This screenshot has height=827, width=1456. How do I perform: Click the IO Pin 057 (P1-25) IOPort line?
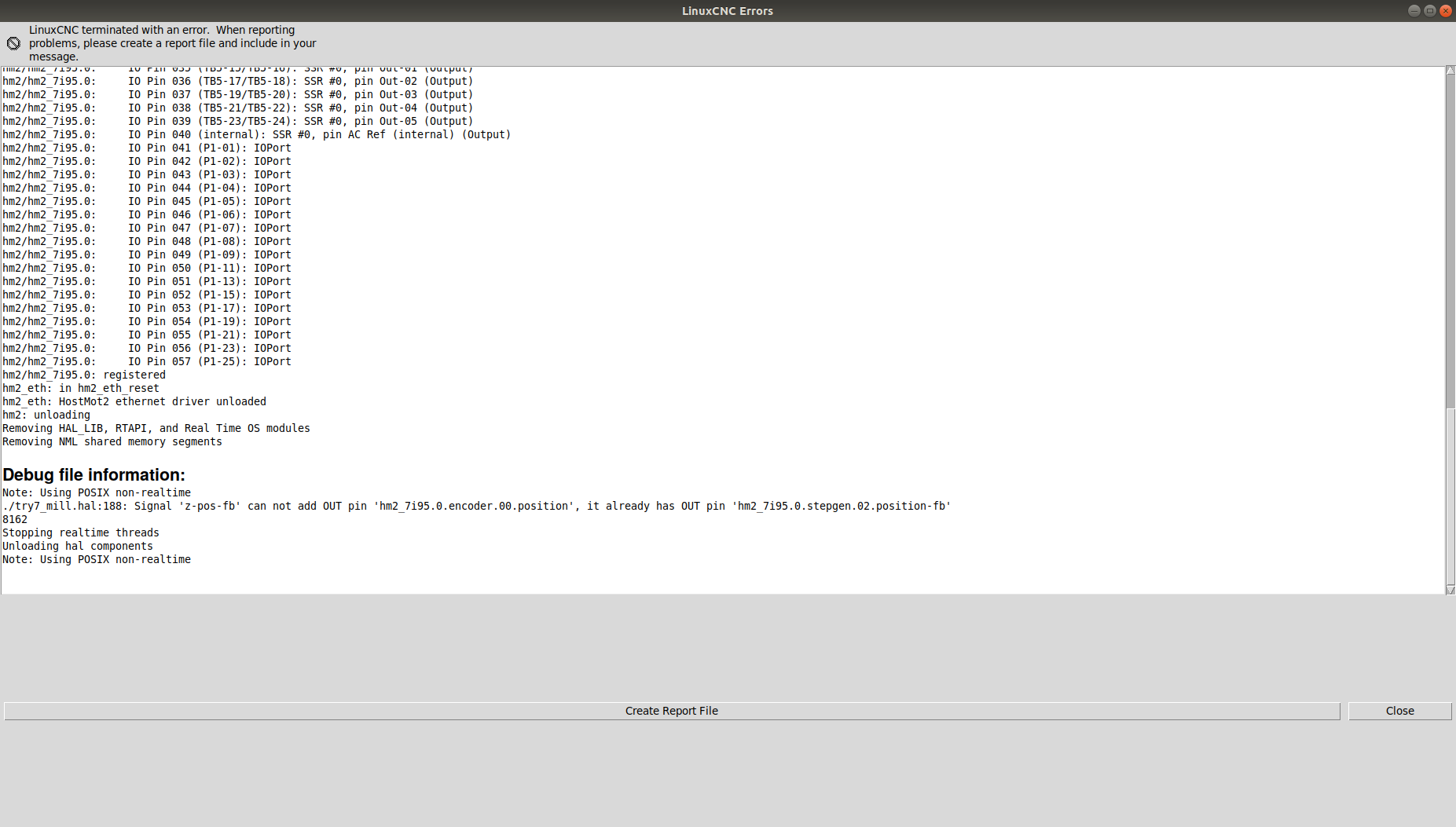(x=147, y=361)
